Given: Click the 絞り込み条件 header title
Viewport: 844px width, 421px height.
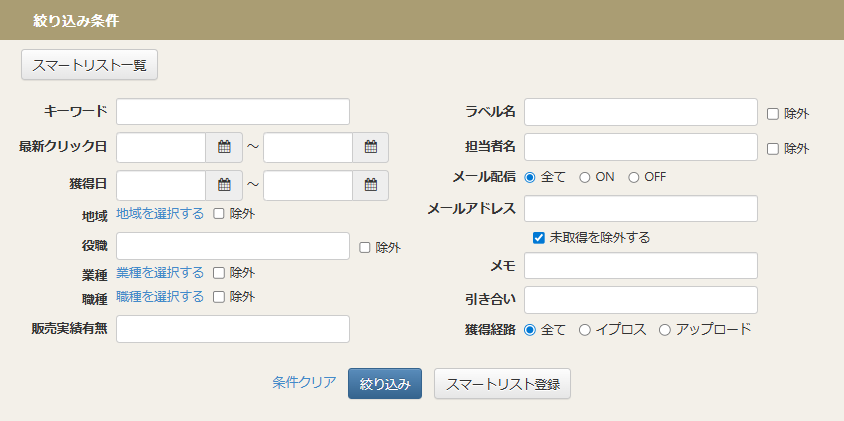Looking at the screenshot, I should (x=76, y=21).
